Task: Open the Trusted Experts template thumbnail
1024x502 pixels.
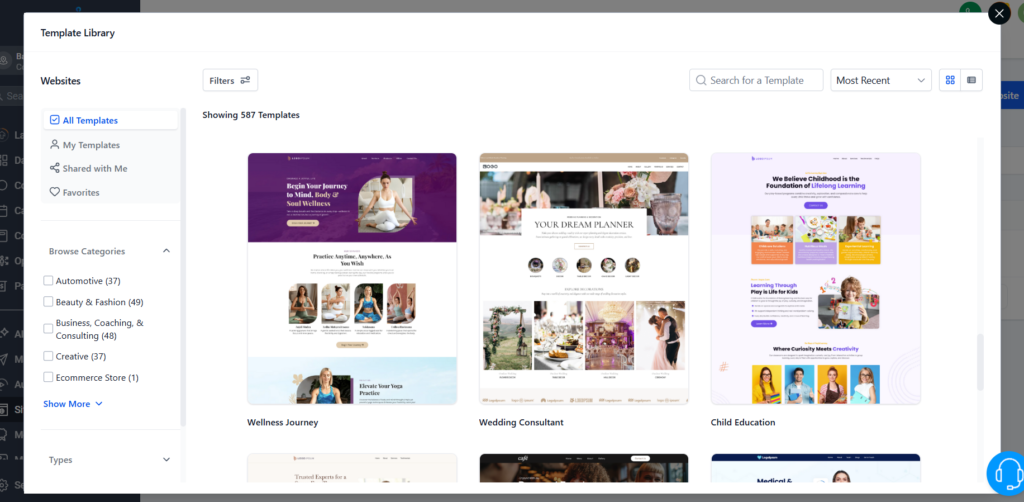Action: [x=352, y=468]
